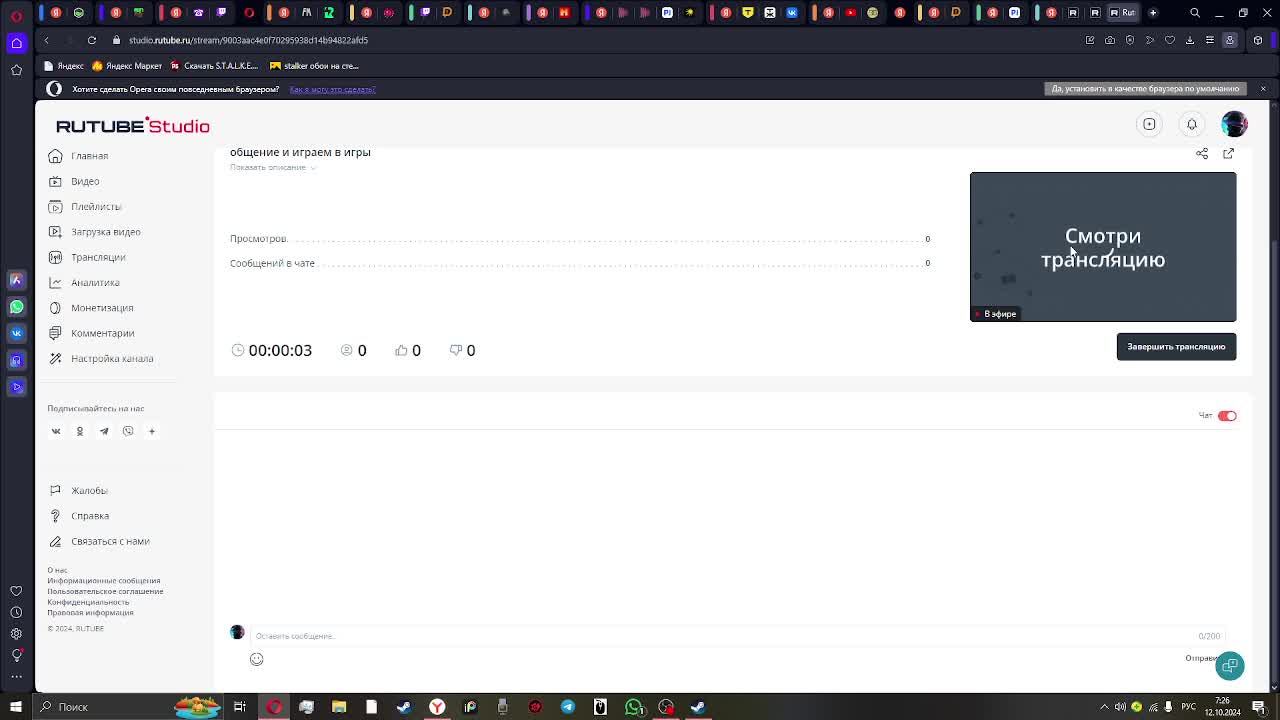
Task: Open Связаться с нами
Action: click(x=110, y=541)
